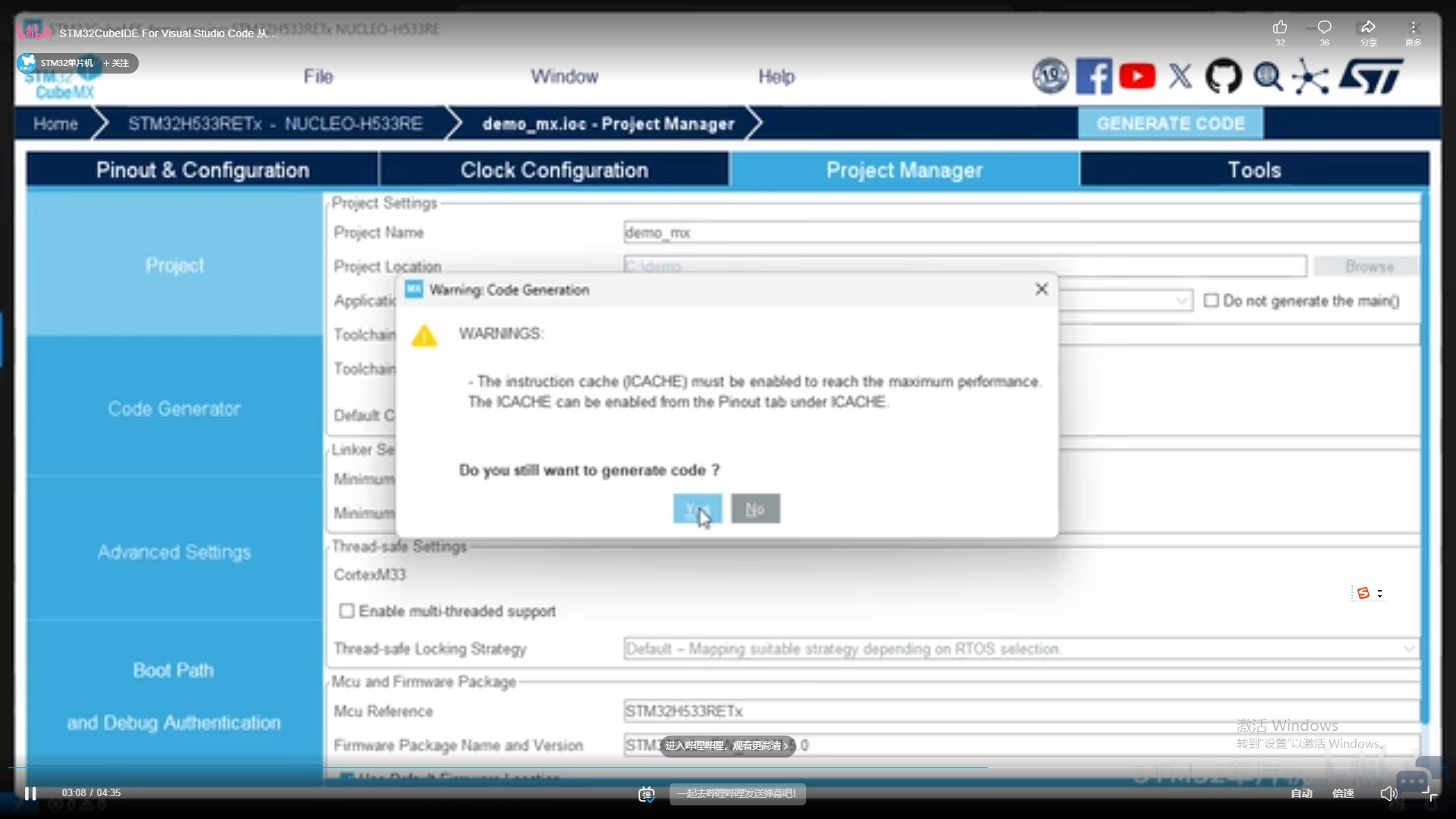Viewport: 1456px width, 819px height.
Task: Expand the Application Structure dropdown arrow
Action: (1181, 301)
